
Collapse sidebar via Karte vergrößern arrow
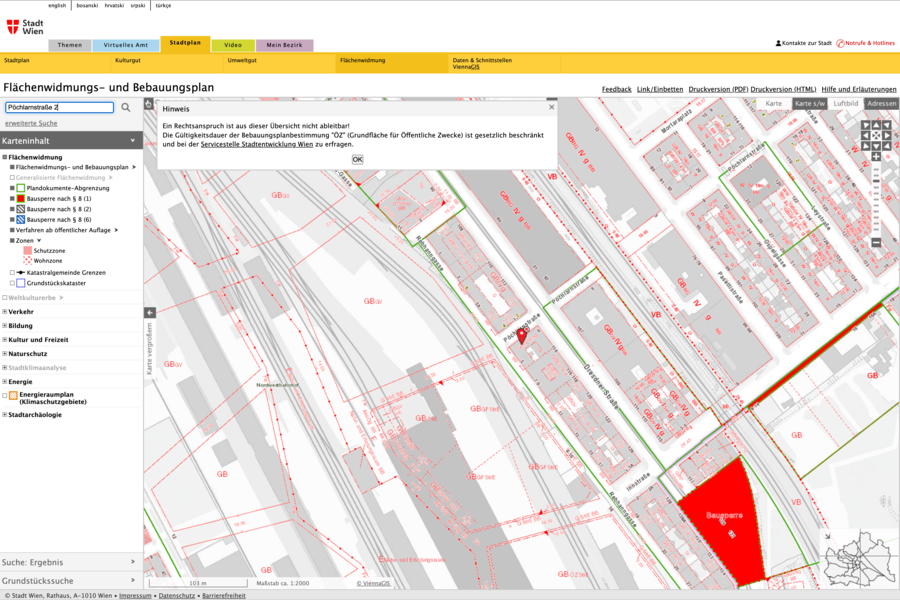click(150, 312)
